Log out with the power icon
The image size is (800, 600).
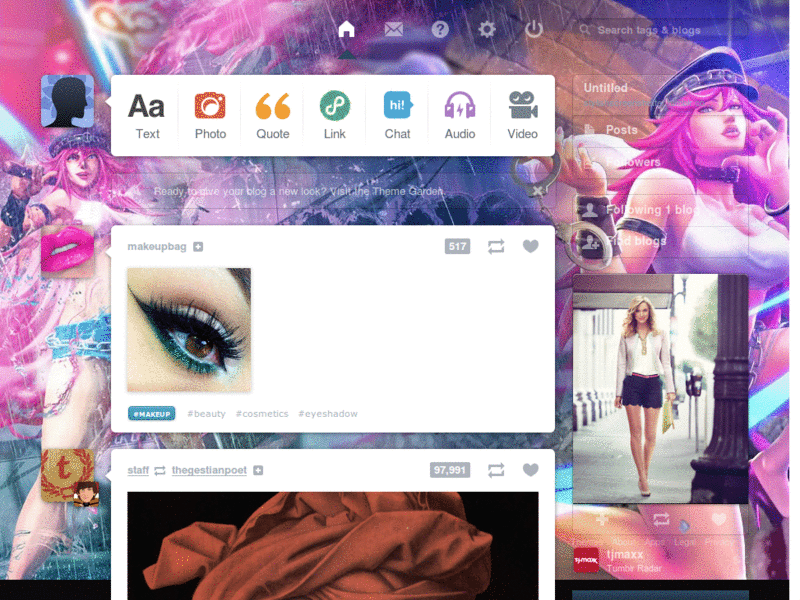[x=534, y=29]
